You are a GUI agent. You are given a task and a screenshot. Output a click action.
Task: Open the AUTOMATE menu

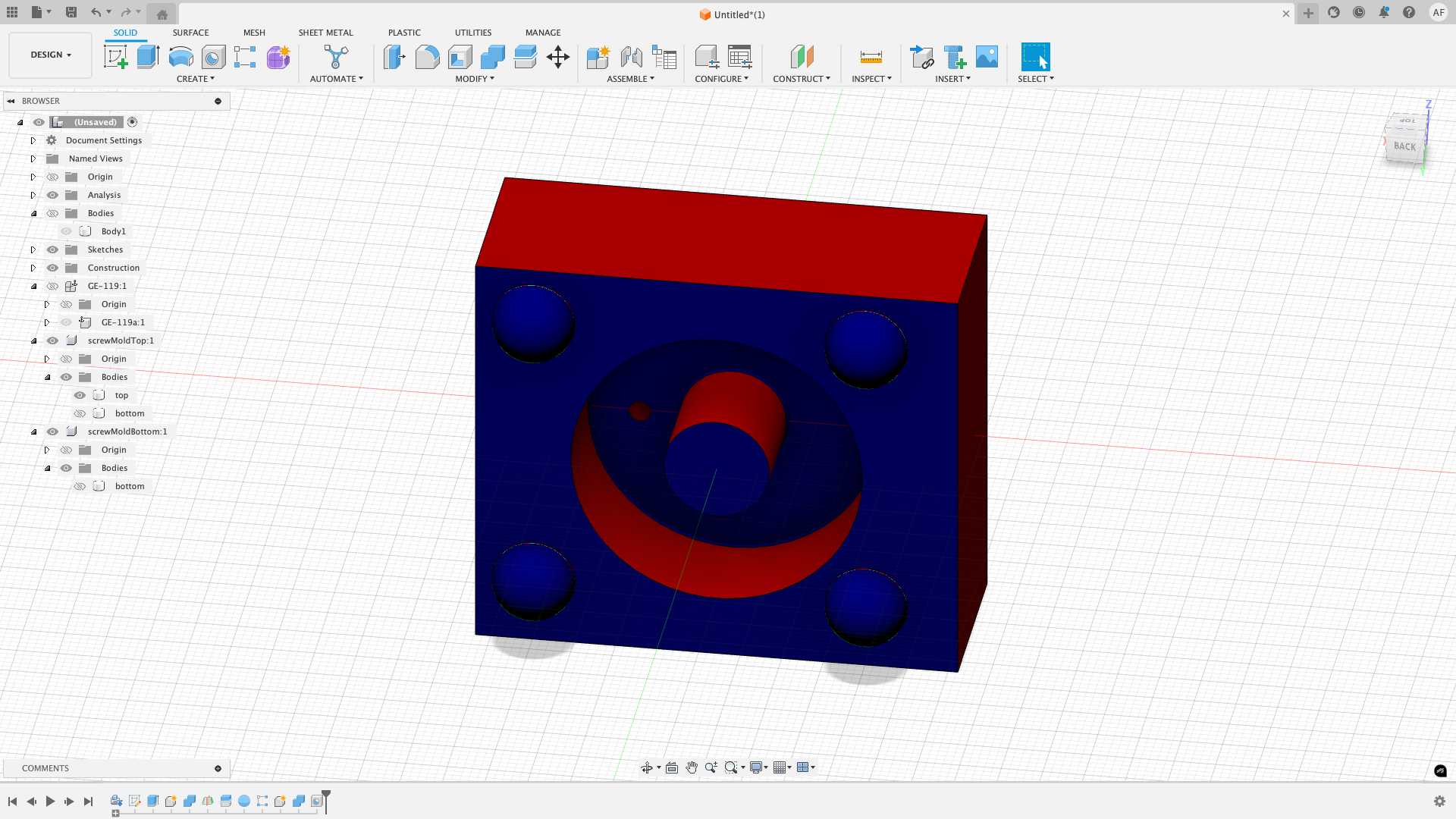tap(336, 79)
